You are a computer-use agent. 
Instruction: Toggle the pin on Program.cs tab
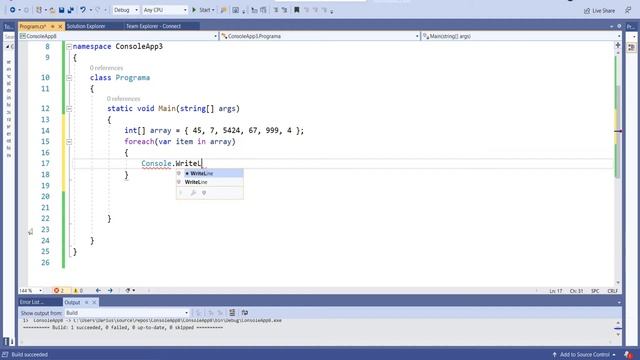coord(52,27)
